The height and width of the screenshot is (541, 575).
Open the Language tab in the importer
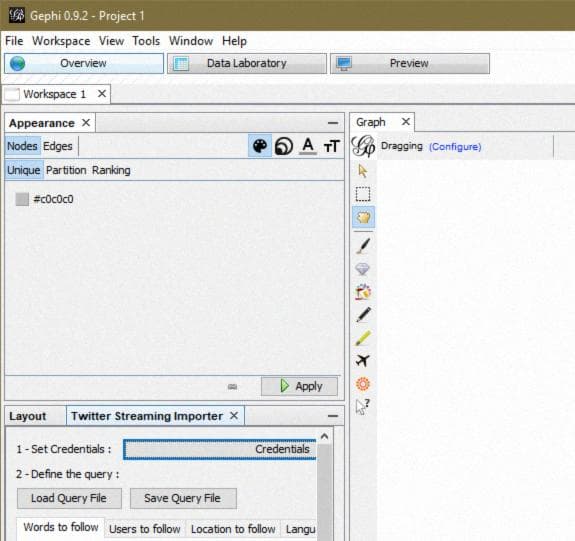click(300, 529)
